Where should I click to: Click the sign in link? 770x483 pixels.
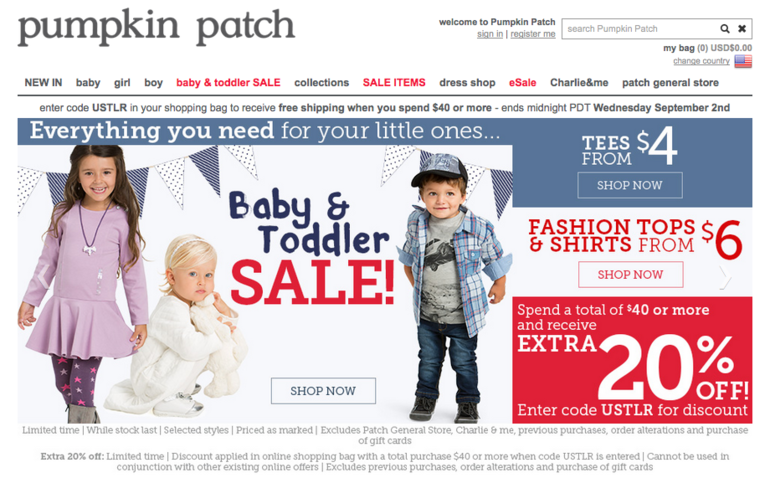pos(490,34)
